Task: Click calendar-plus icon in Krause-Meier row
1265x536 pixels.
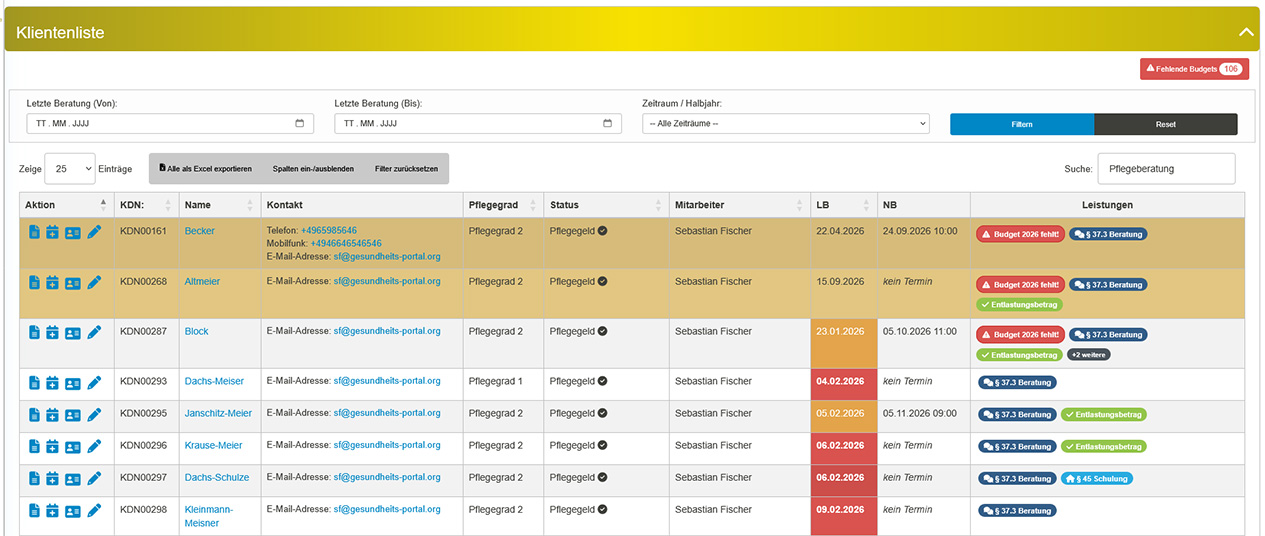Action: coord(52,447)
